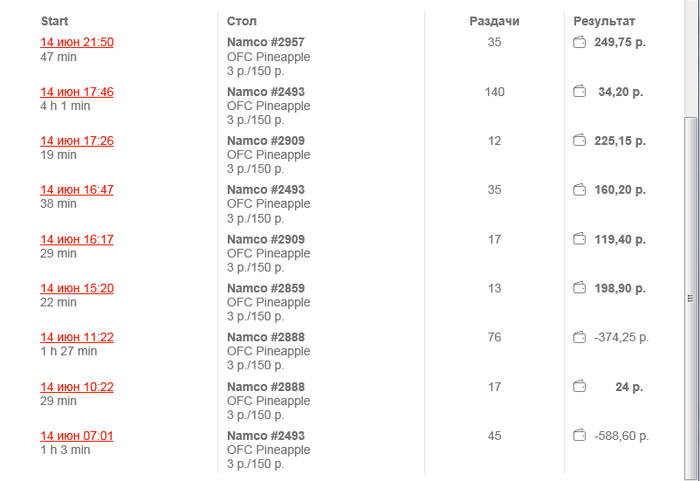Sort by the Стол column header
700x481 pixels.
(242, 21)
